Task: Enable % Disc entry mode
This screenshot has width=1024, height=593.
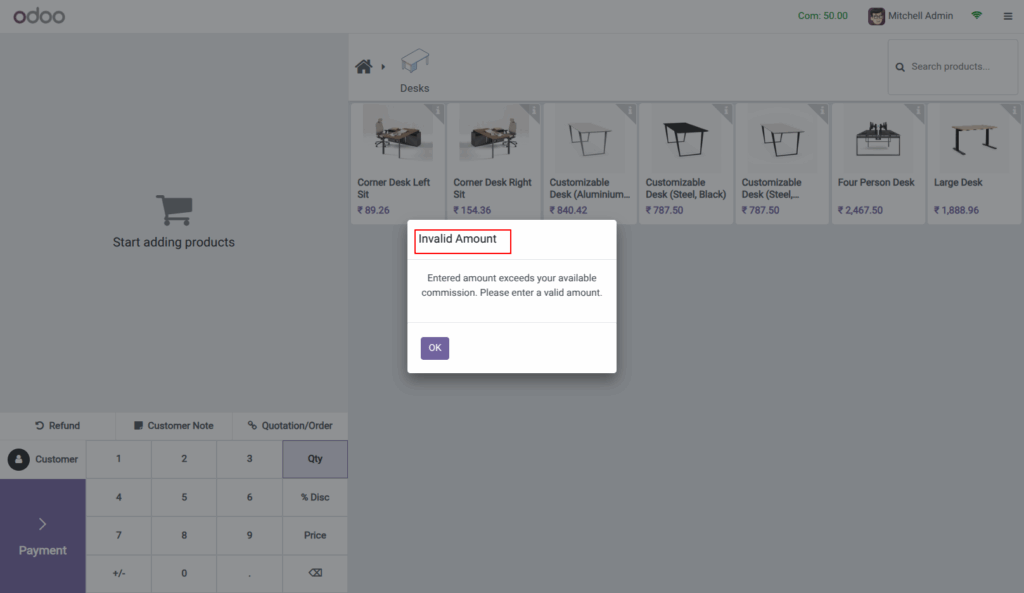Action: click(314, 497)
